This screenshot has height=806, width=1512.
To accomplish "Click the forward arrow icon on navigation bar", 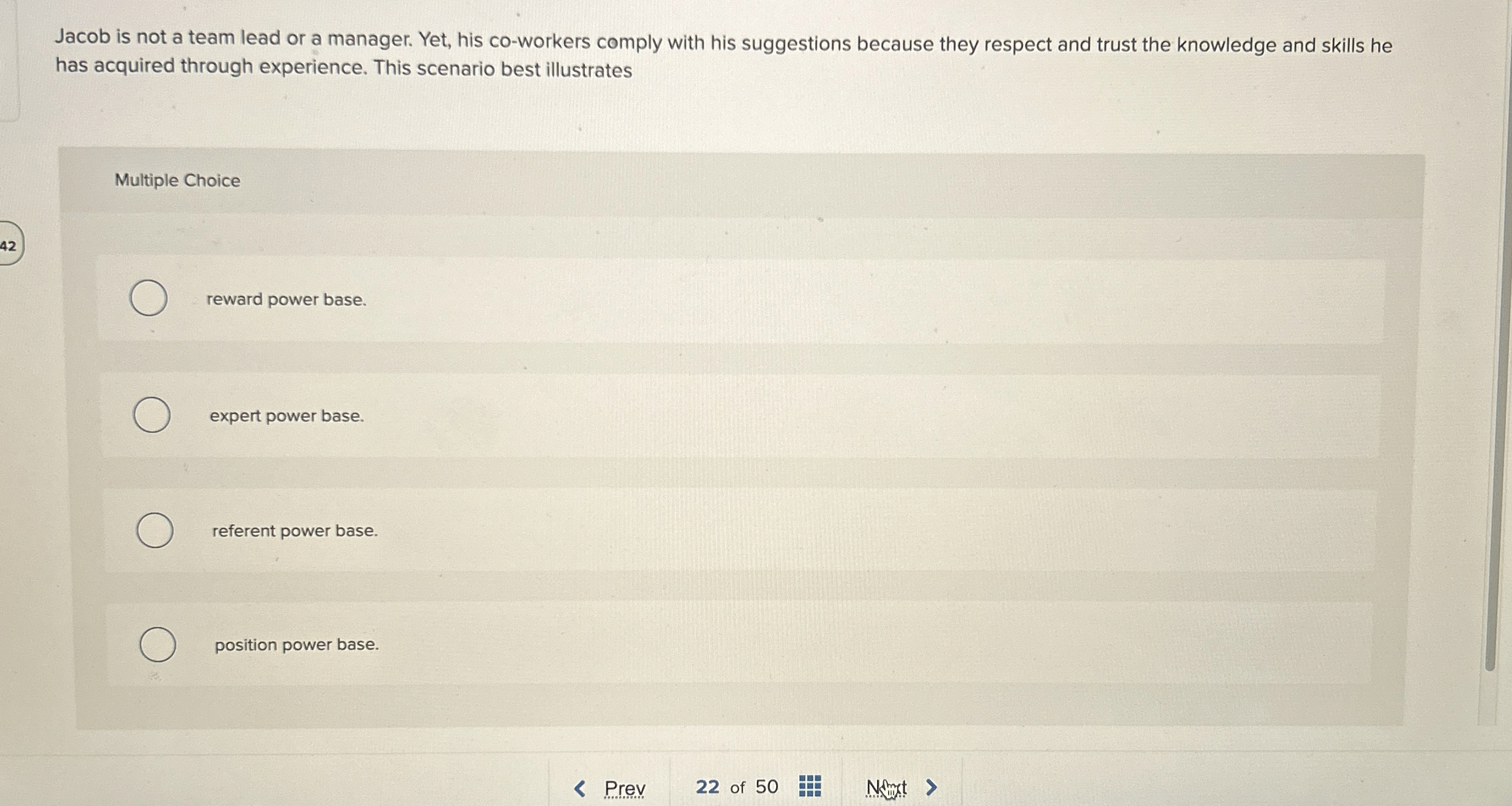I will tap(930, 786).
